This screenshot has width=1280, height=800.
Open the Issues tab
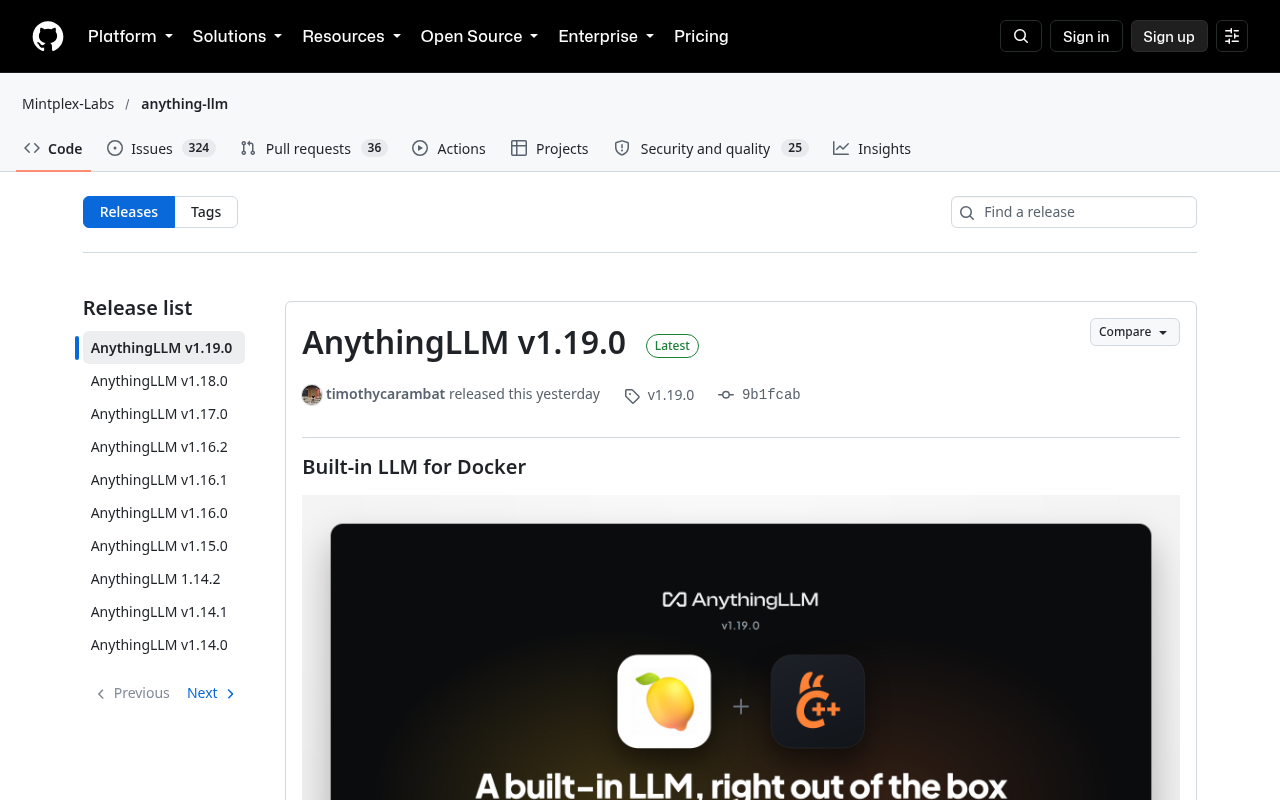(160, 148)
